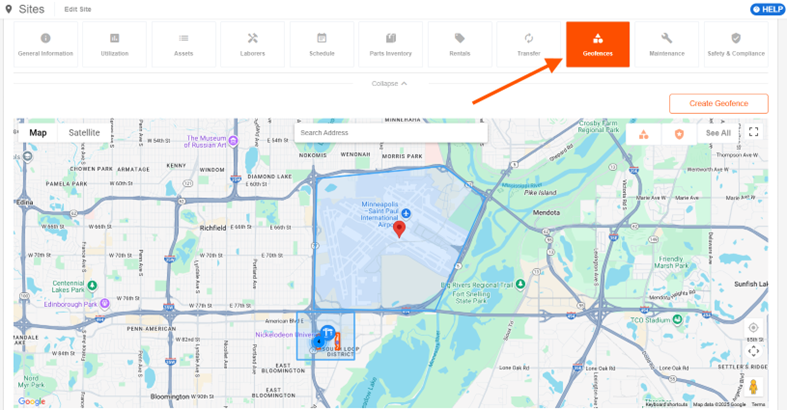Screen dimensions: 787x410
Task: Open the Utilization tab
Action: click(114, 44)
